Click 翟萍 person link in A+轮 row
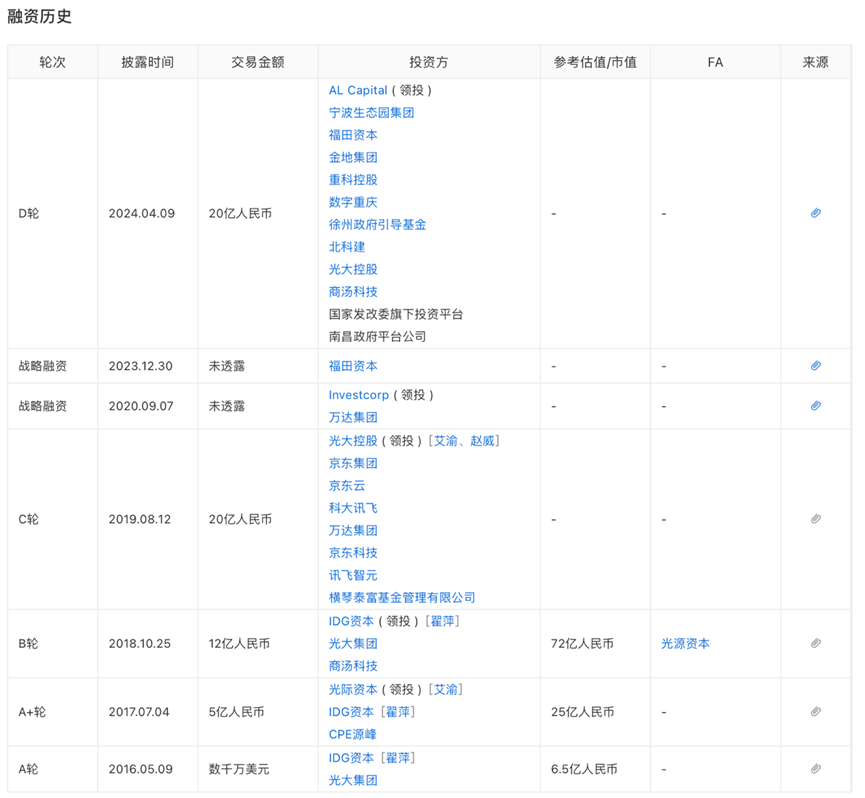This screenshot has height=798, width=865. point(398,712)
